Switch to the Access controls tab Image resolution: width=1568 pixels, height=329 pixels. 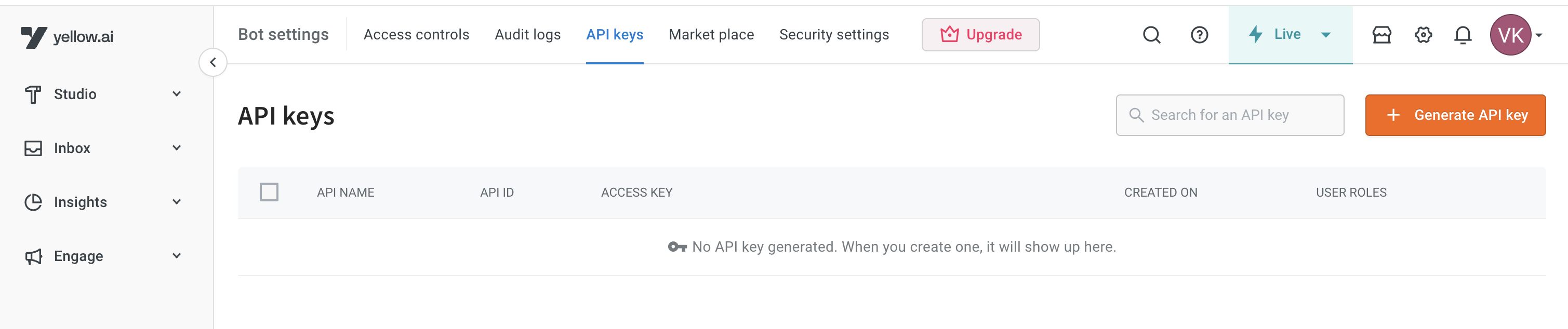[416, 35]
